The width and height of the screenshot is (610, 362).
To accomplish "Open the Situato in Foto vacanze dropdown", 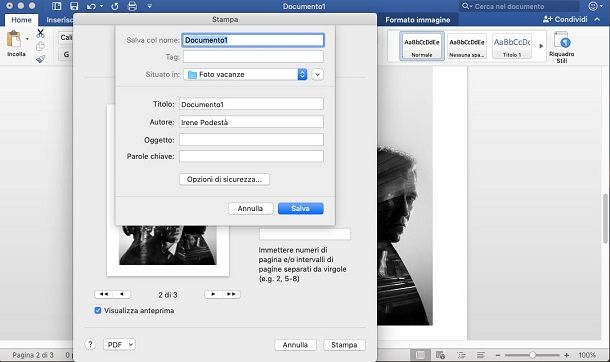I will (245, 74).
